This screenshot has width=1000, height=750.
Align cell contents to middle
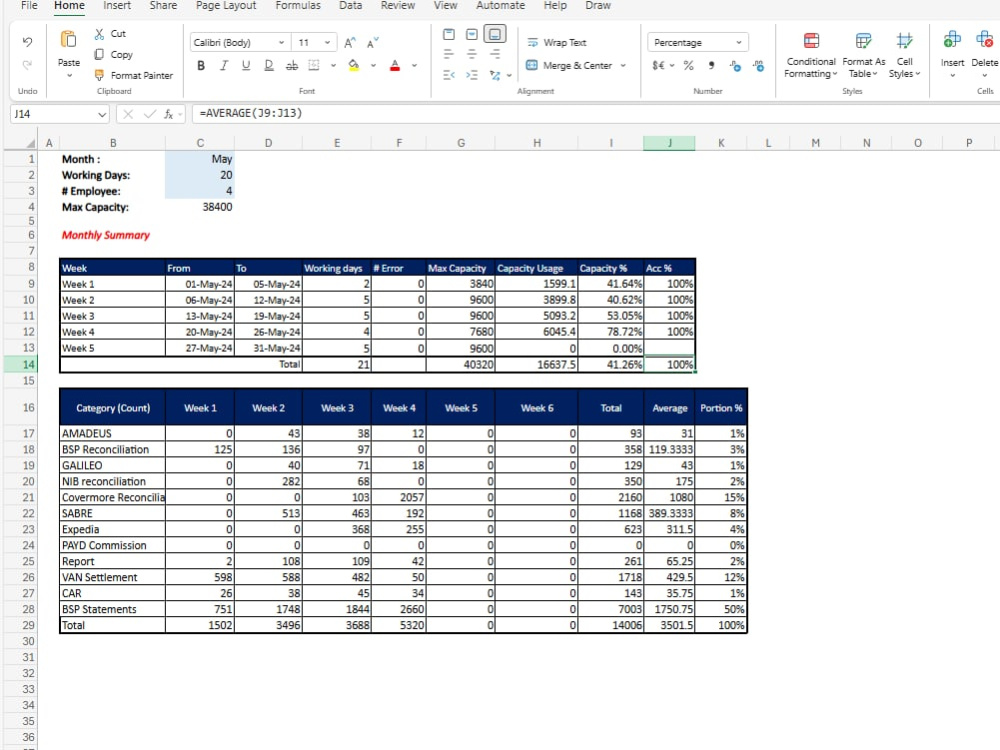[x=472, y=34]
